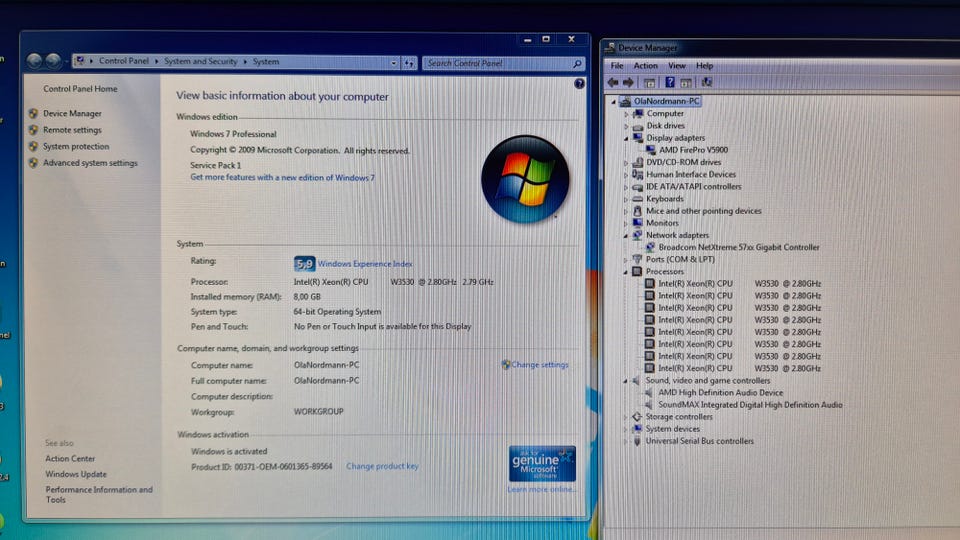Collapse the OlaNordmann-PC root node

[613, 102]
